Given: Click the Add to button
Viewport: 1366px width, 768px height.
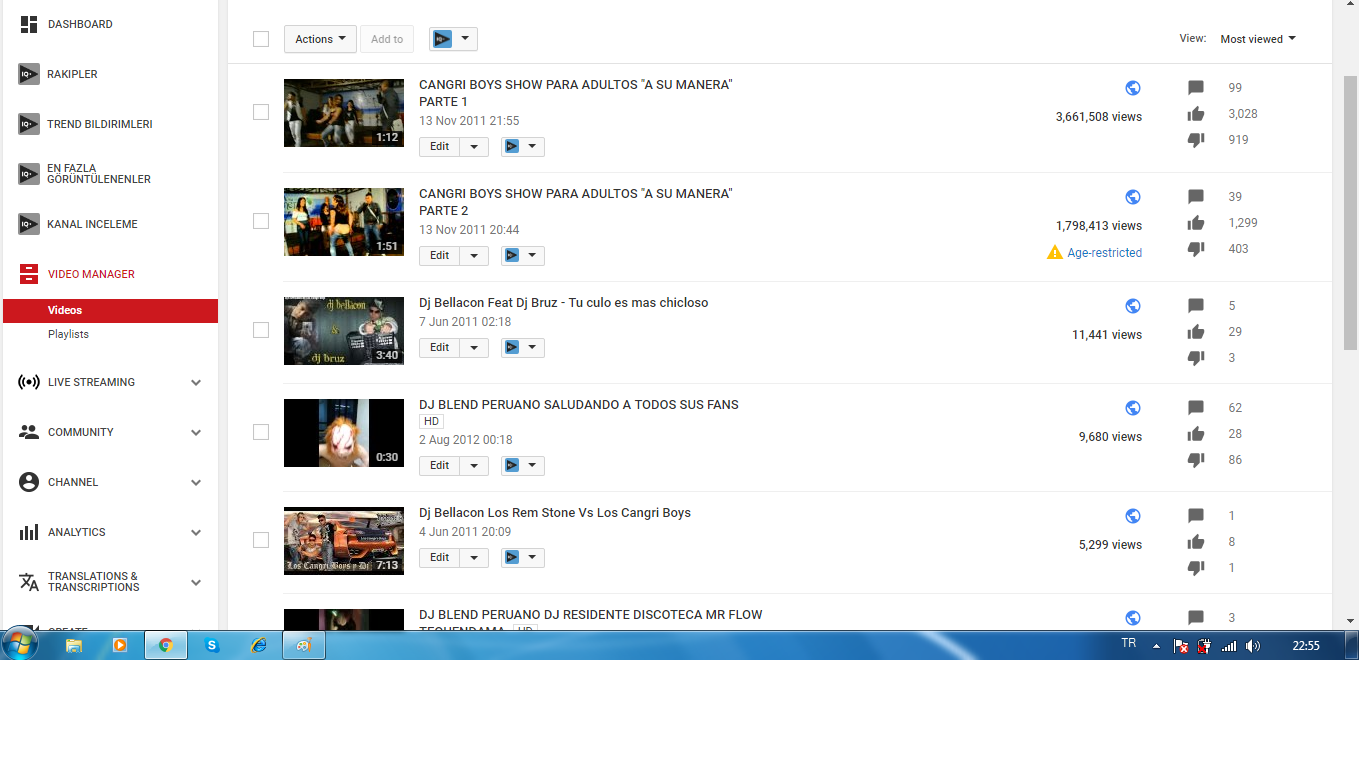Looking at the screenshot, I should pos(387,39).
